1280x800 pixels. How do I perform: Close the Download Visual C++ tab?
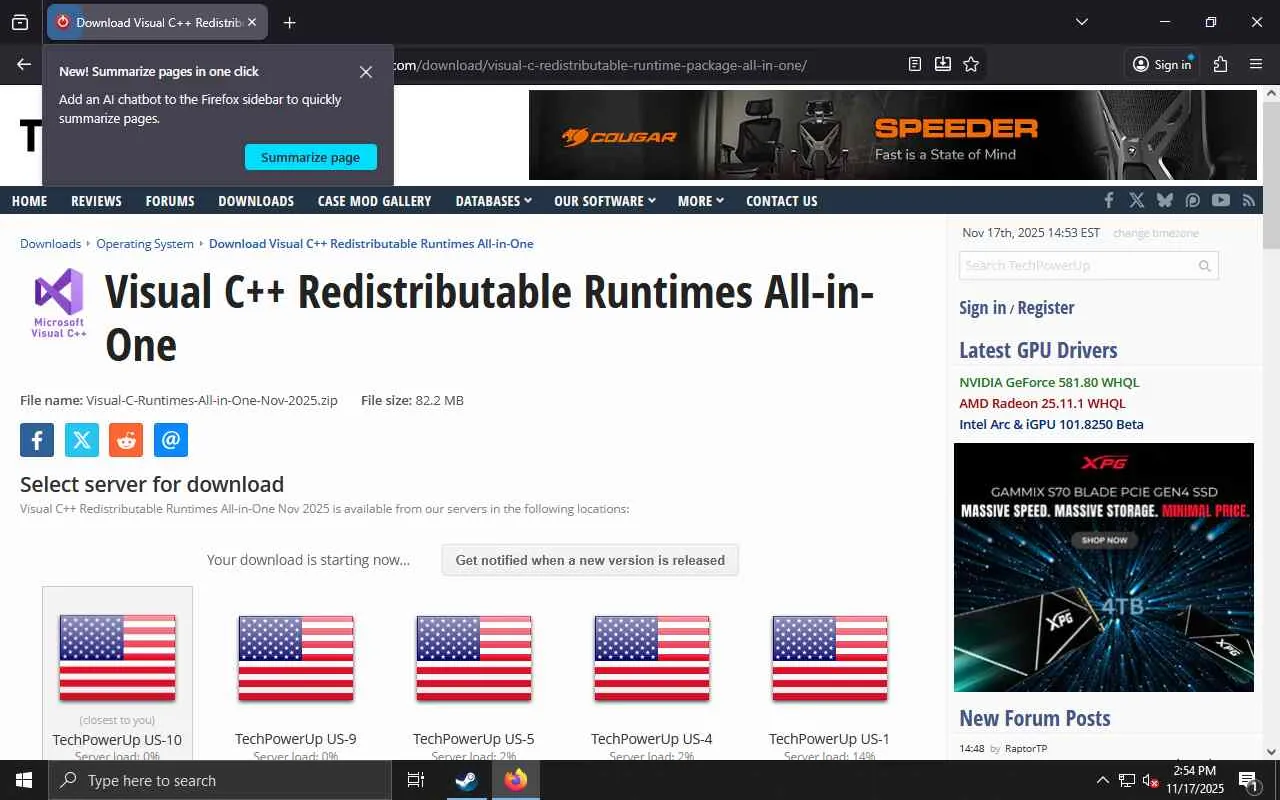click(252, 22)
